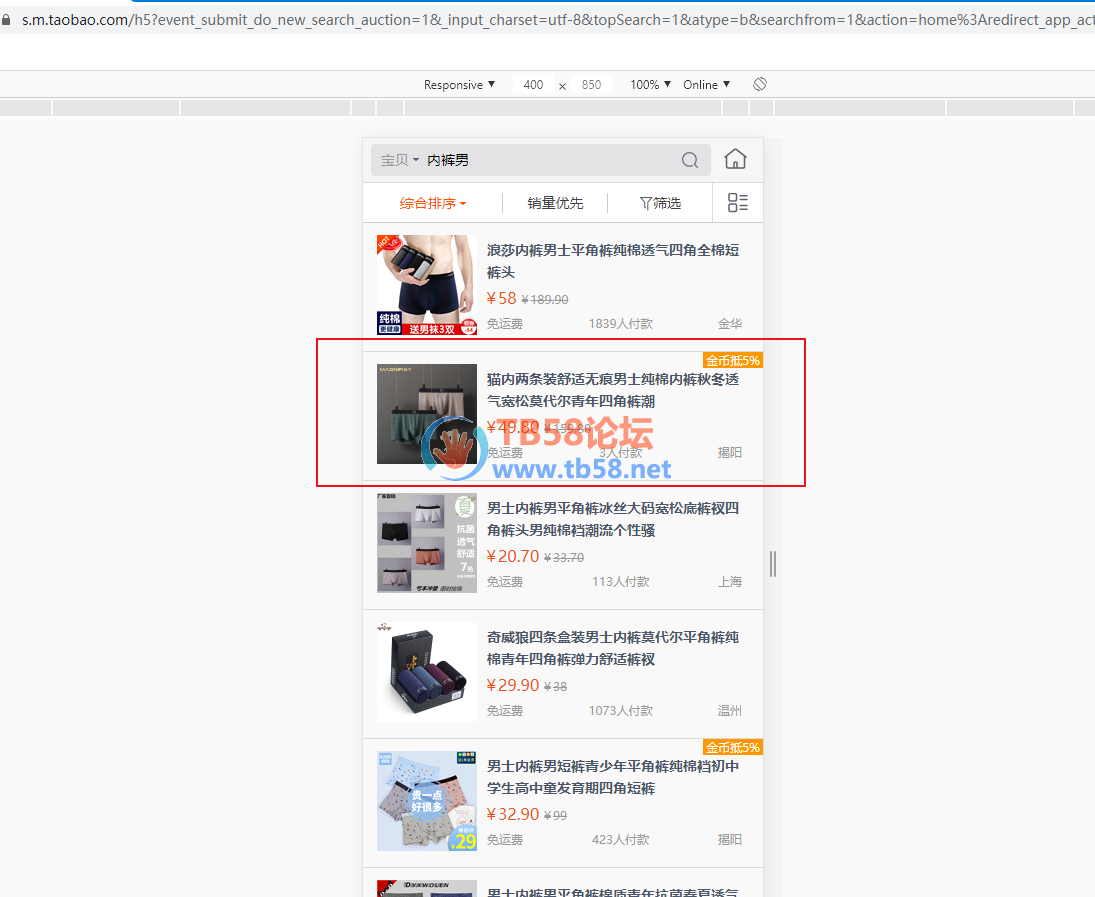
Task: Open the 100% zoom dropdown
Action: pyautogui.click(x=650, y=85)
